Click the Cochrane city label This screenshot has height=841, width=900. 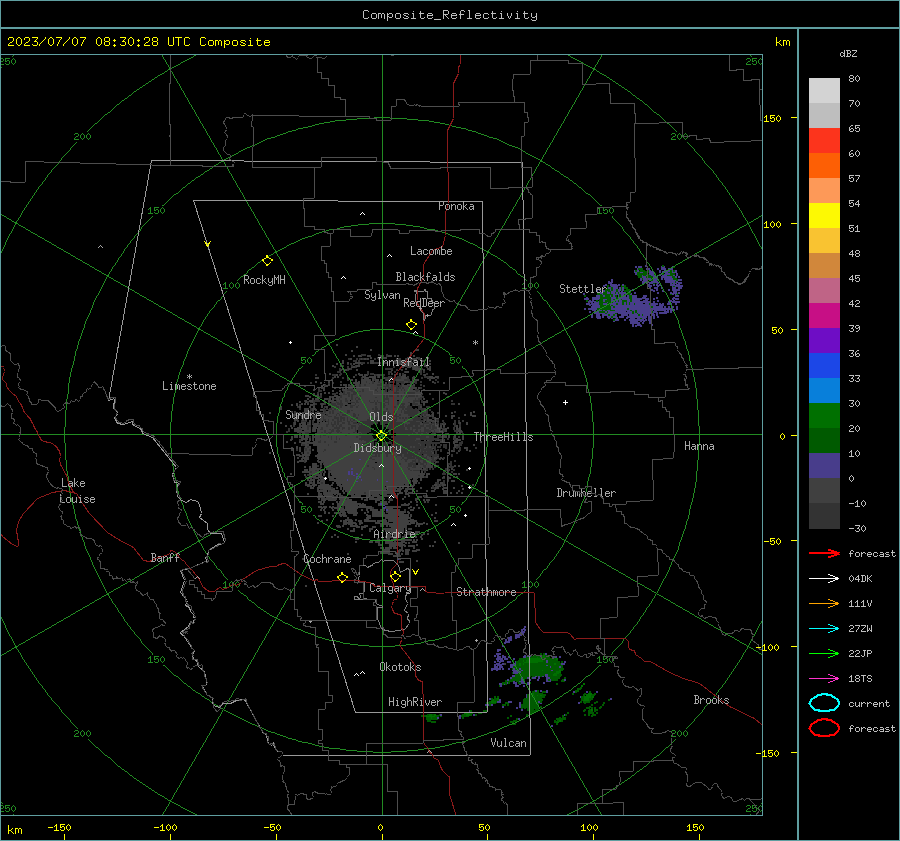pyautogui.click(x=327, y=559)
